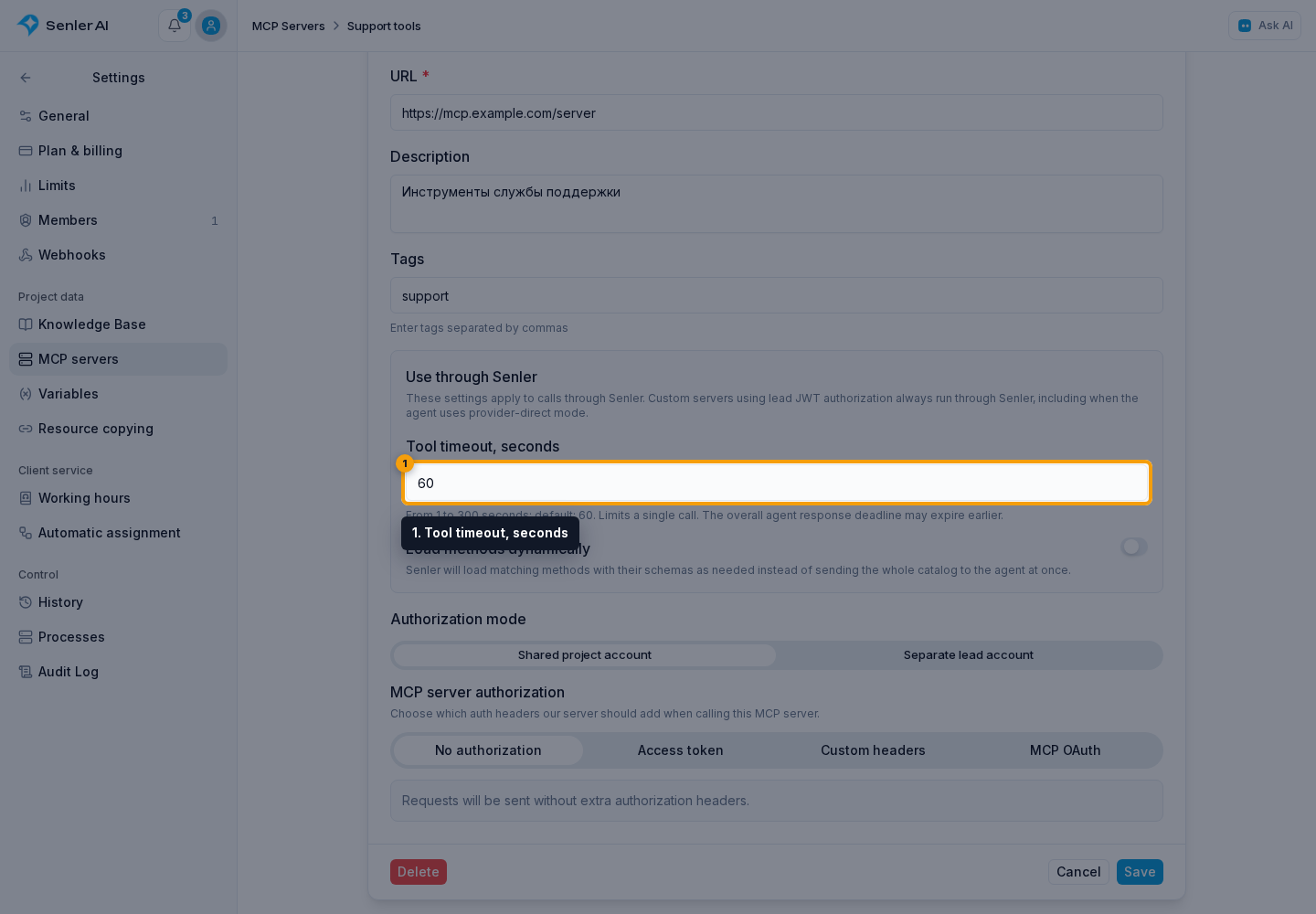Toggle Load methods dynamically switch
This screenshot has width=1316, height=914.
tap(1134, 547)
